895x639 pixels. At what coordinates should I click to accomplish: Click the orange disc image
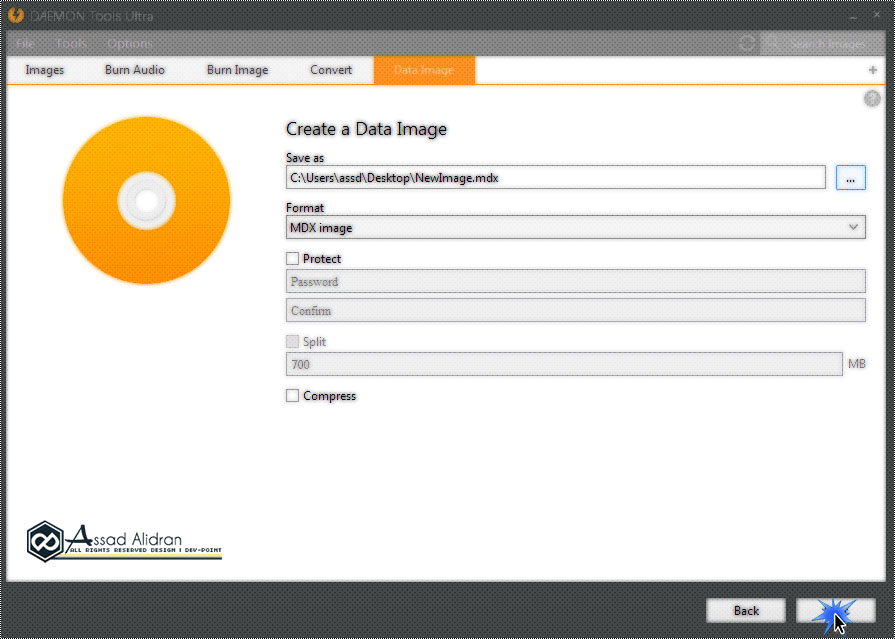click(146, 200)
